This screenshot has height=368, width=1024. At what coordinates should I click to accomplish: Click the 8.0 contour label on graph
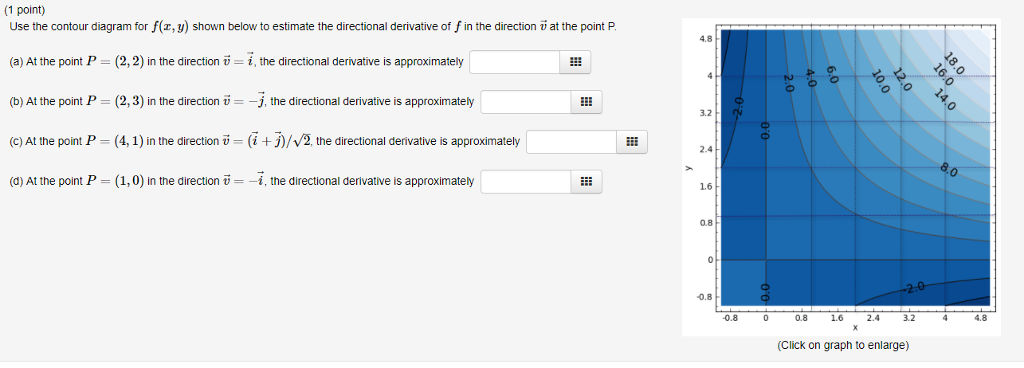tap(949, 172)
